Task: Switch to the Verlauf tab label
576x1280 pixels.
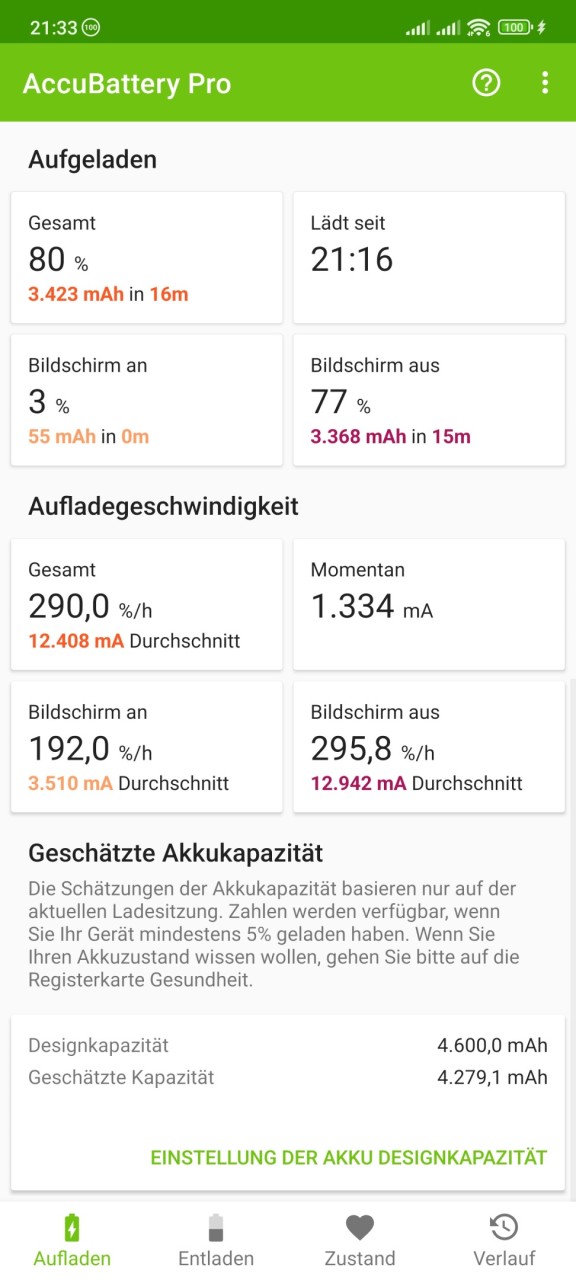Action: tap(504, 1258)
